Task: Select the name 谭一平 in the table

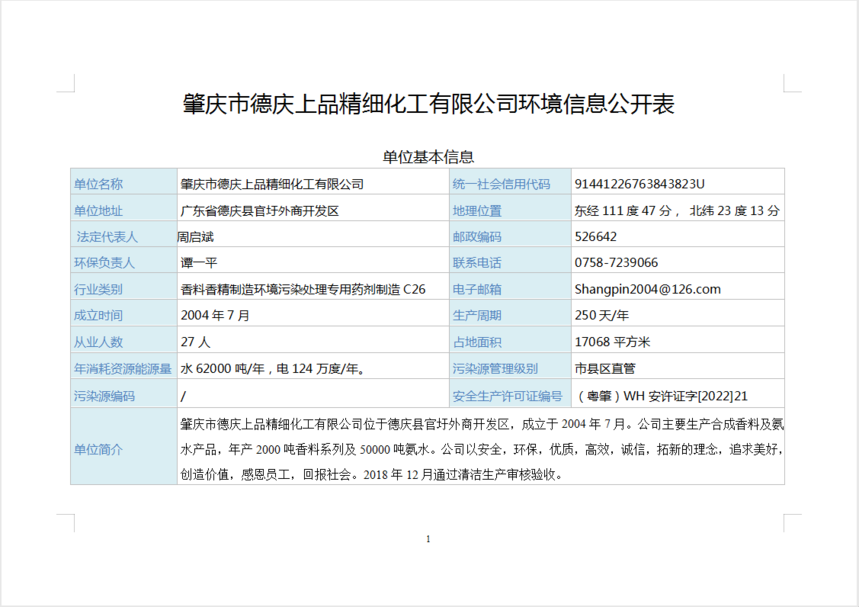Action: click(198, 263)
